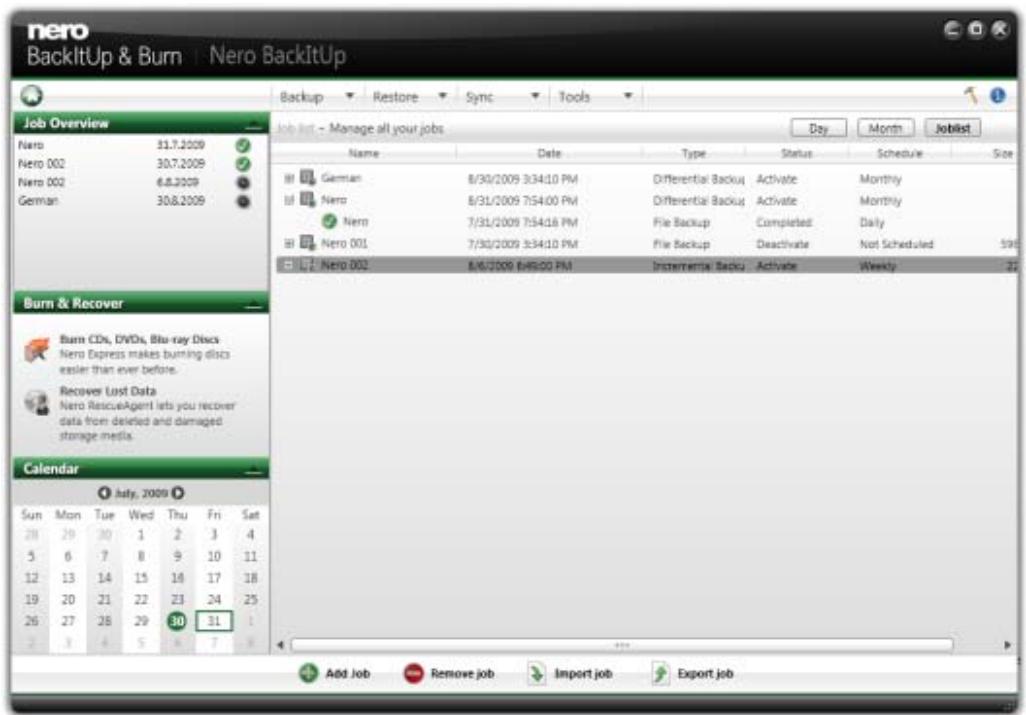Click green check icon of completed Nero backup
The height and width of the screenshot is (715, 1026).
(x=329, y=221)
